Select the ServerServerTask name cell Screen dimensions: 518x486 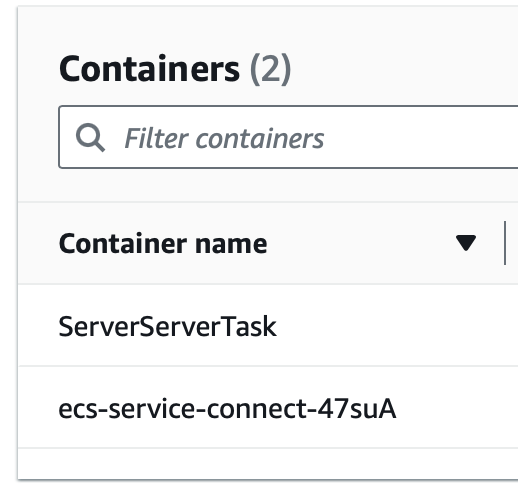pyautogui.click(x=167, y=326)
